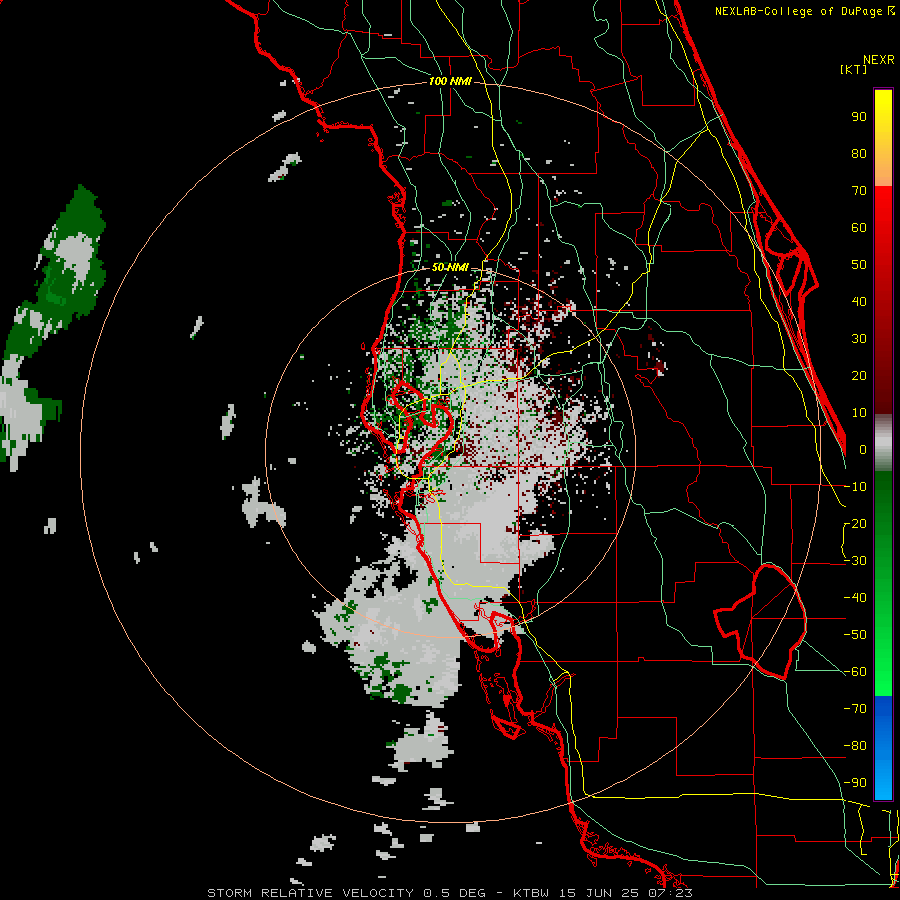
Task: Click the NEXLAB-College of DuPage title text
Action: (804, 11)
